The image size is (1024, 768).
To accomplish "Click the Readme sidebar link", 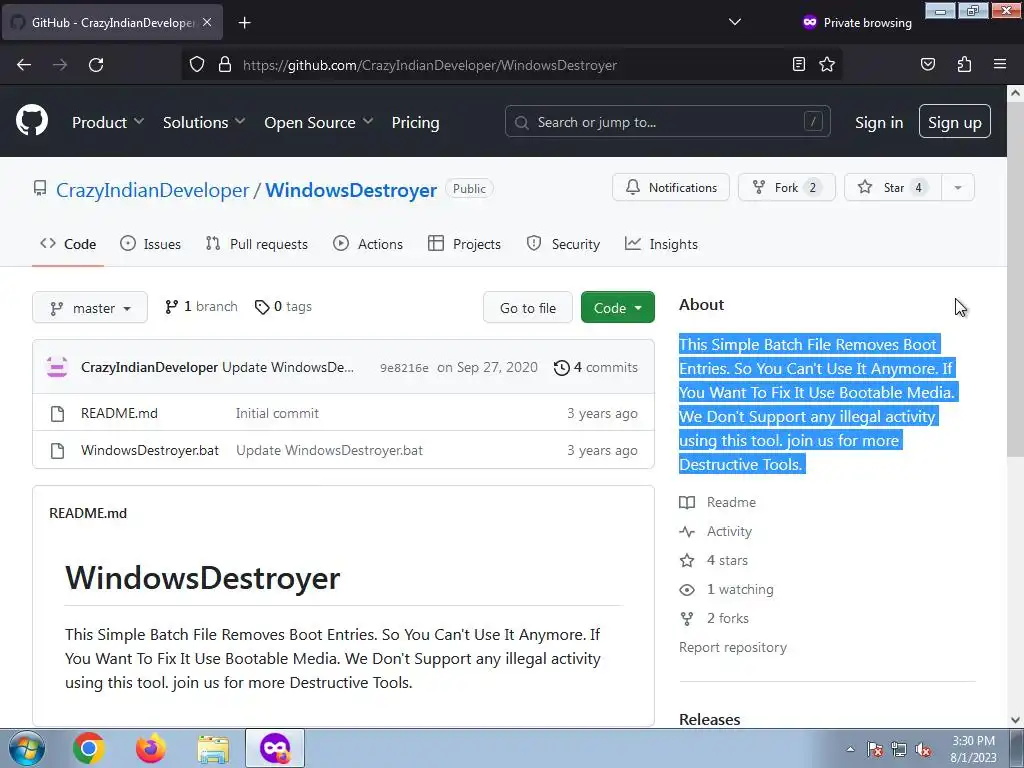I will (x=718, y=502).
